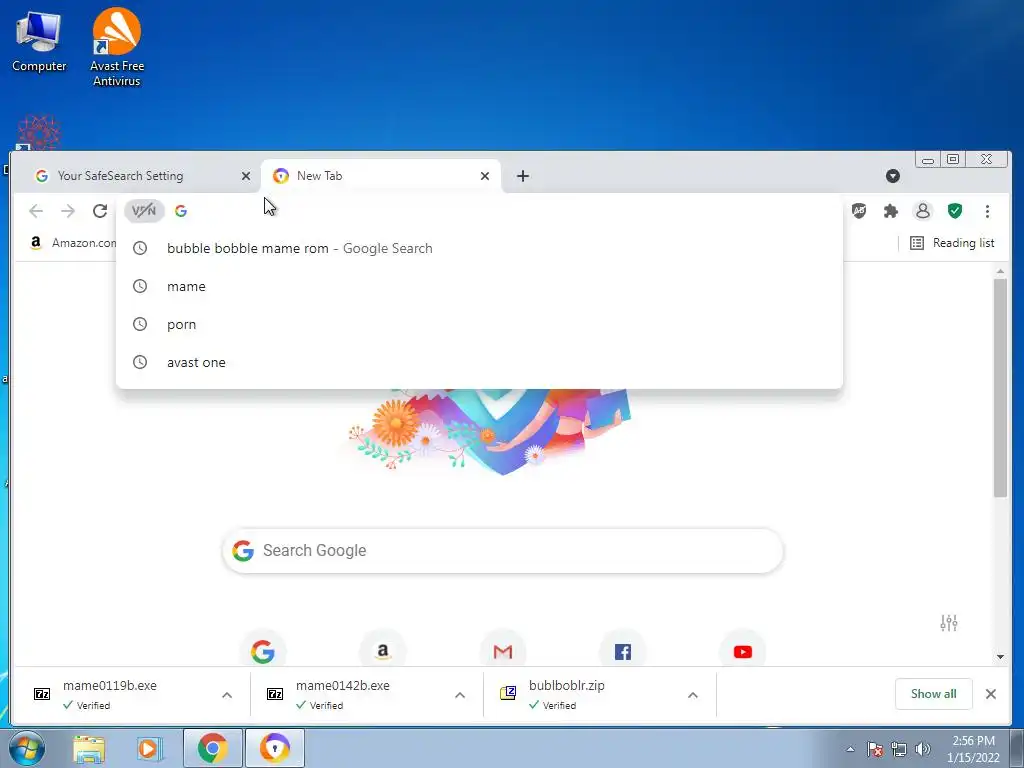1024x768 pixels.
Task: Click the green Avast security shield icon
Action: (955, 211)
